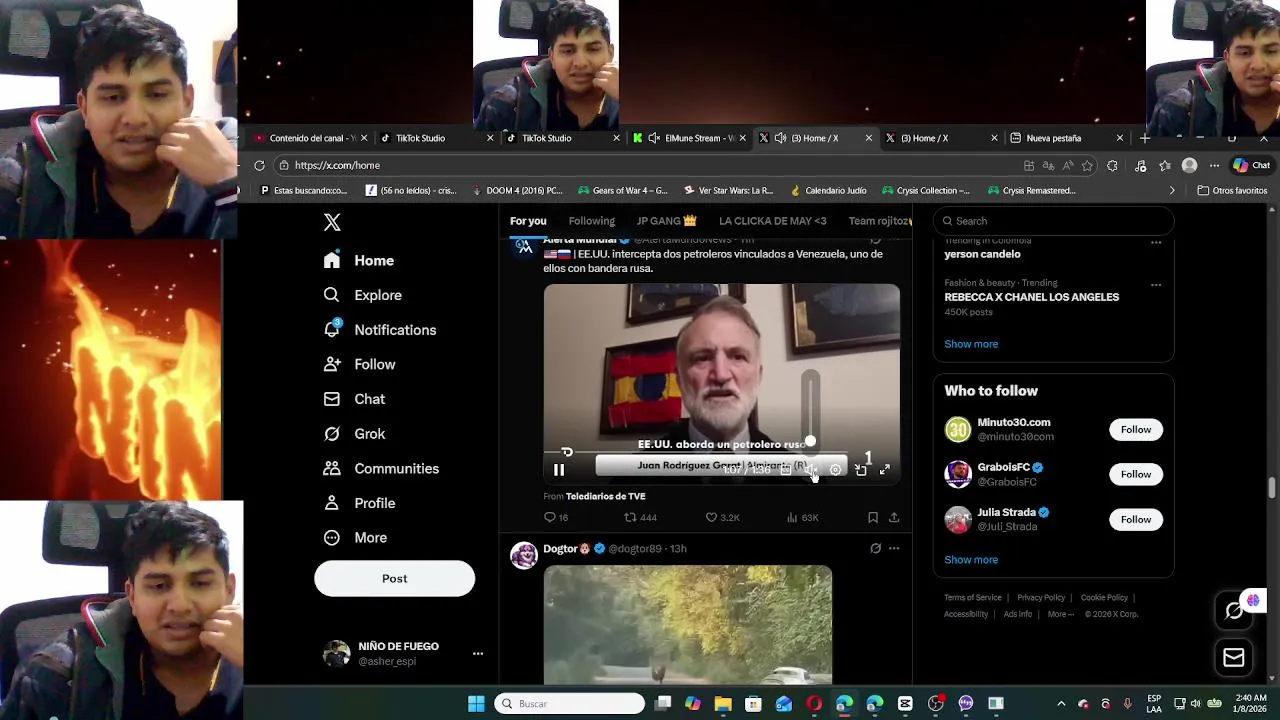Image resolution: width=1280 pixels, height=720 pixels.
Task: Enter fullscreen on the video
Action: point(884,470)
